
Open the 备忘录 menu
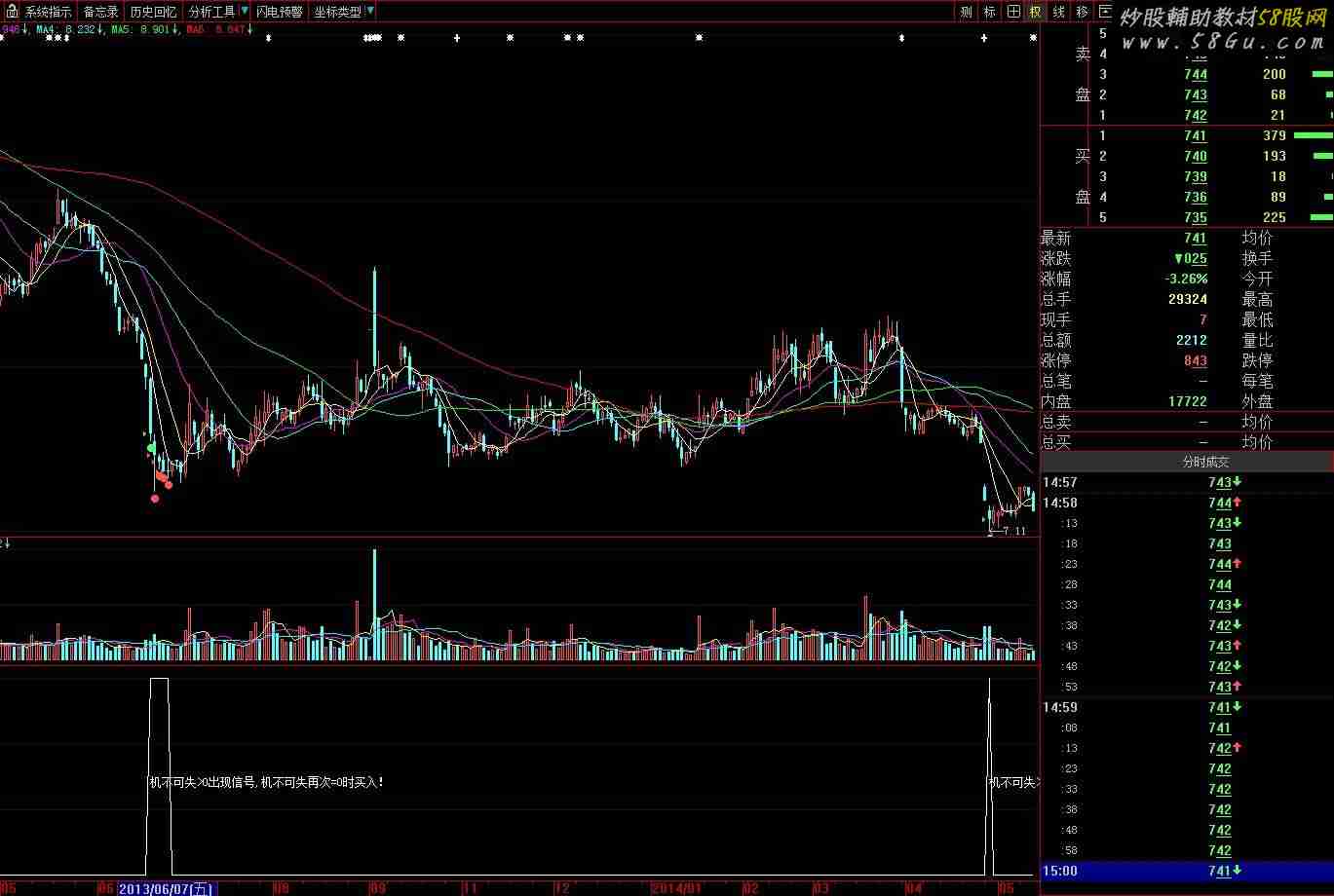100,13
